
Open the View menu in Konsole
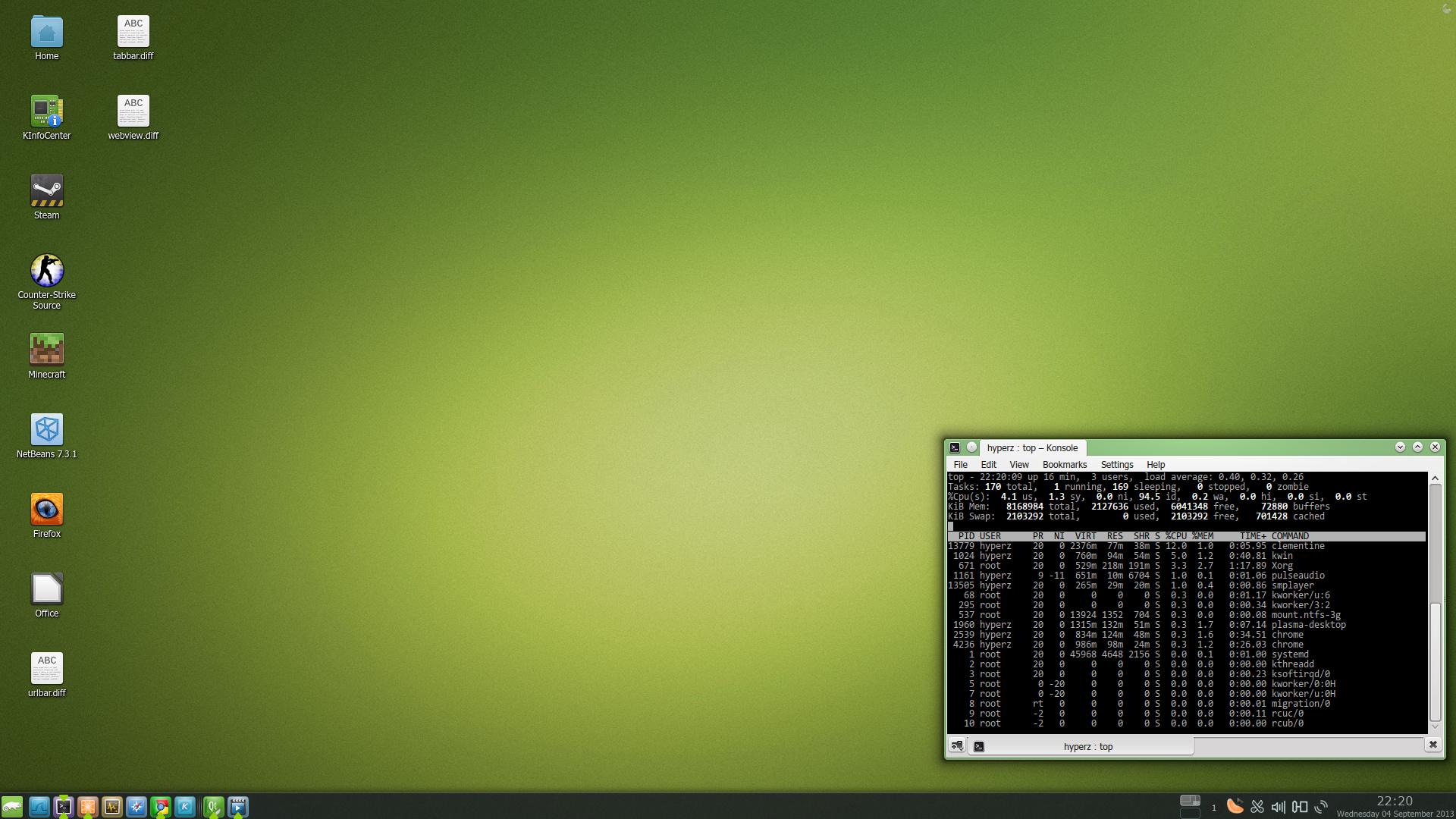(1018, 465)
